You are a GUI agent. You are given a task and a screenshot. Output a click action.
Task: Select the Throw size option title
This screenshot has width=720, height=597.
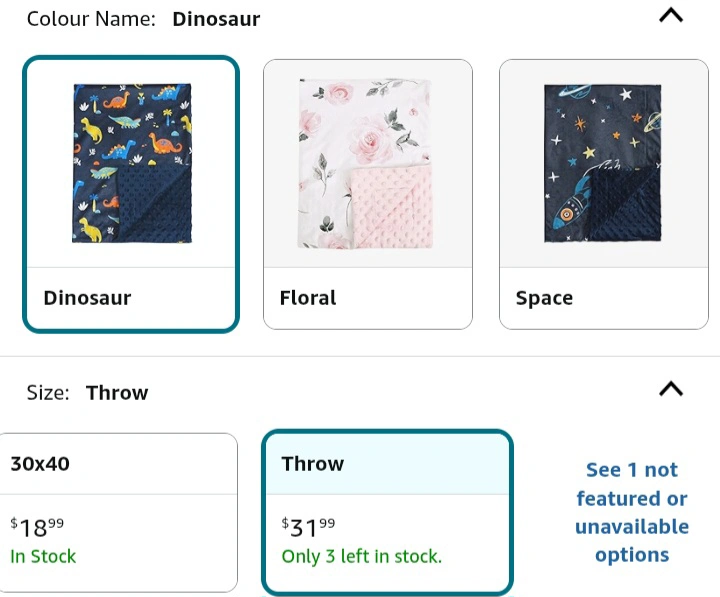(x=312, y=464)
